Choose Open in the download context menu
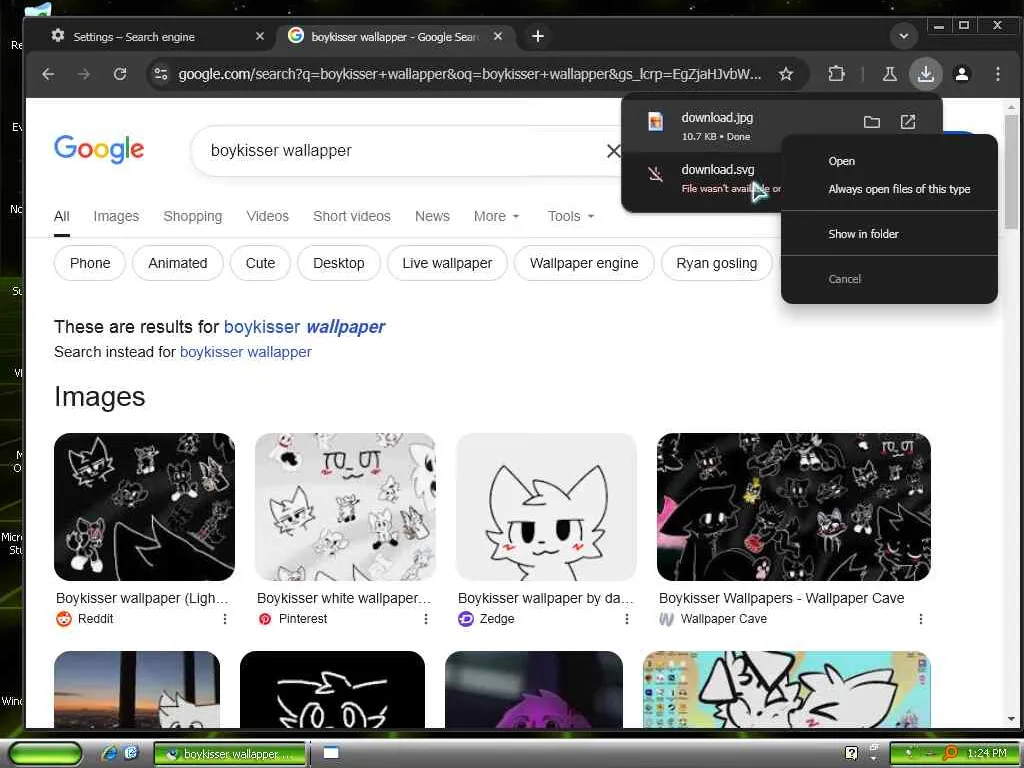Image resolution: width=1024 pixels, height=768 pixels. (x=889, y=161)
